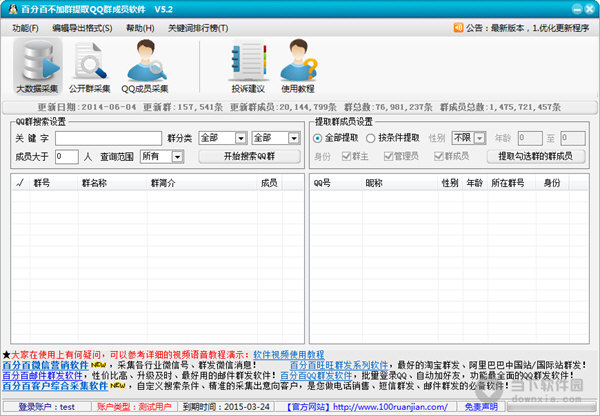
Task: Open the official website 100ruanjian.com link
Action: (x=390, y=407)
